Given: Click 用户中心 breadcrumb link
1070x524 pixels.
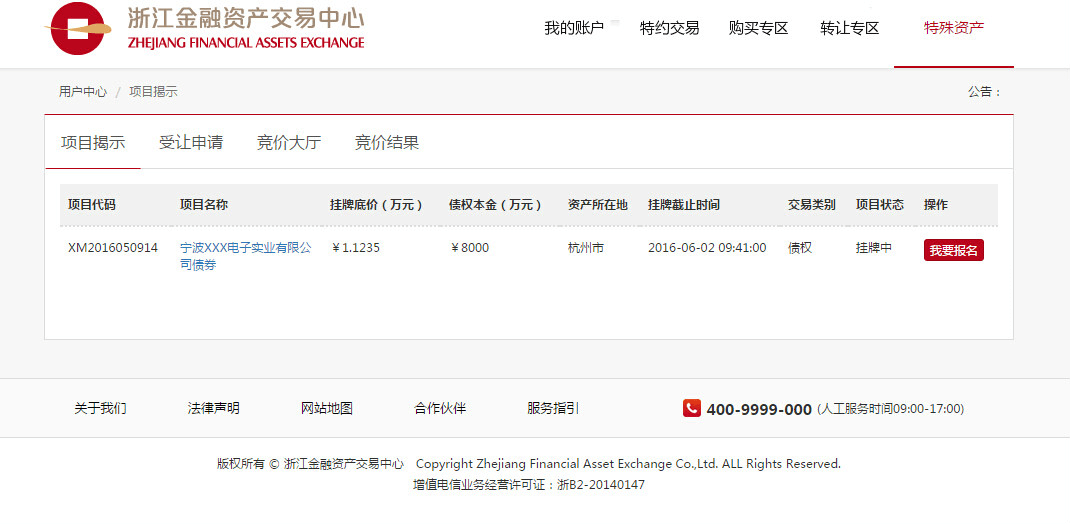Looking at the screenshot, I should 83,91.
